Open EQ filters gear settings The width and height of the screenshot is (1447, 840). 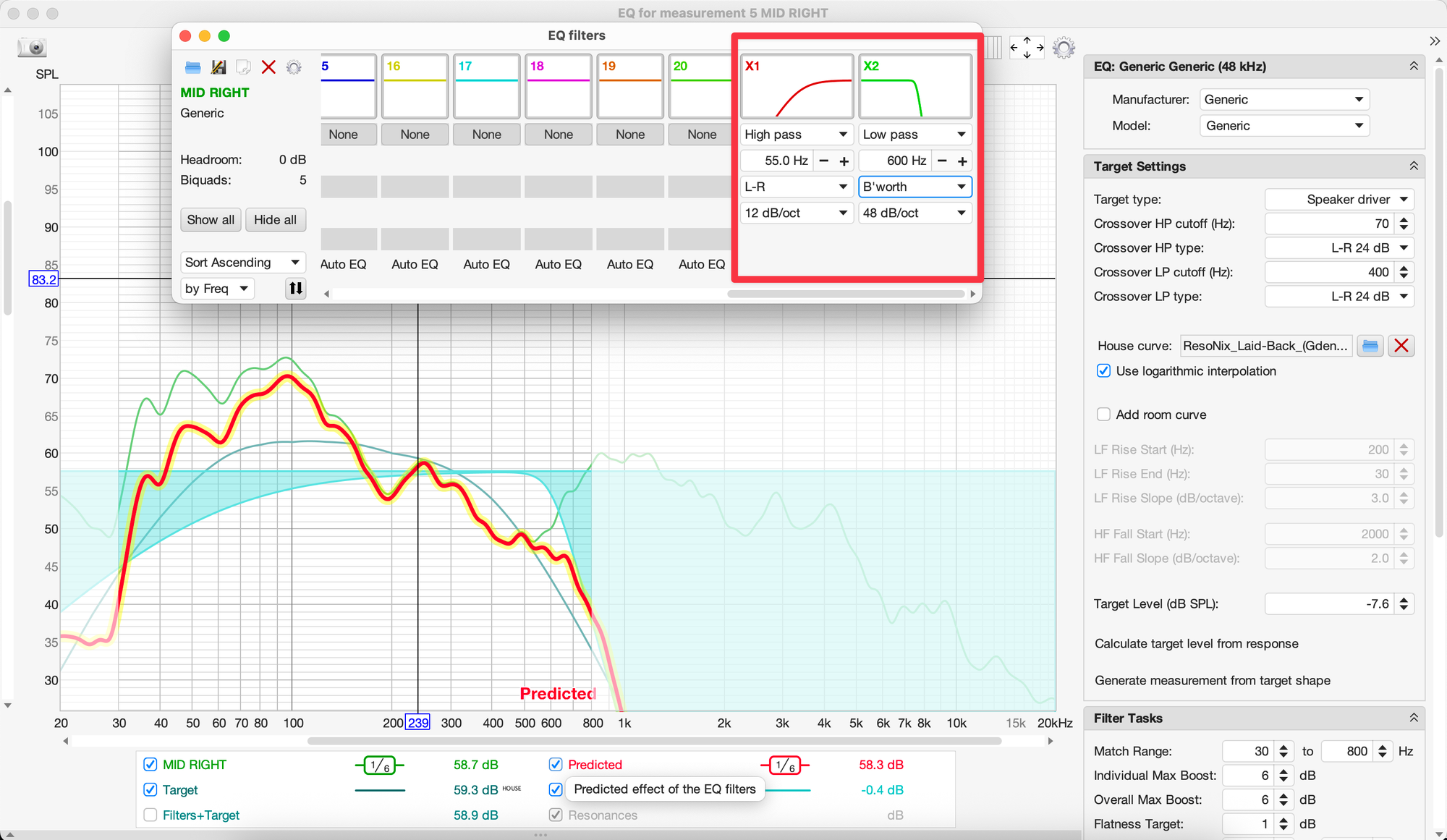(x=294, y=67)
